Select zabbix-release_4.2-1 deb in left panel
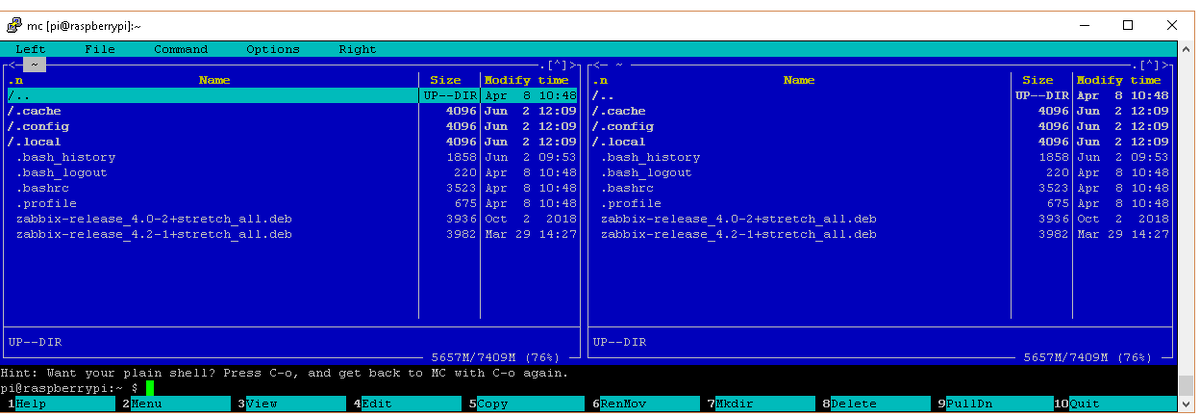This screenshot has width=1200, height=417. 292,235
